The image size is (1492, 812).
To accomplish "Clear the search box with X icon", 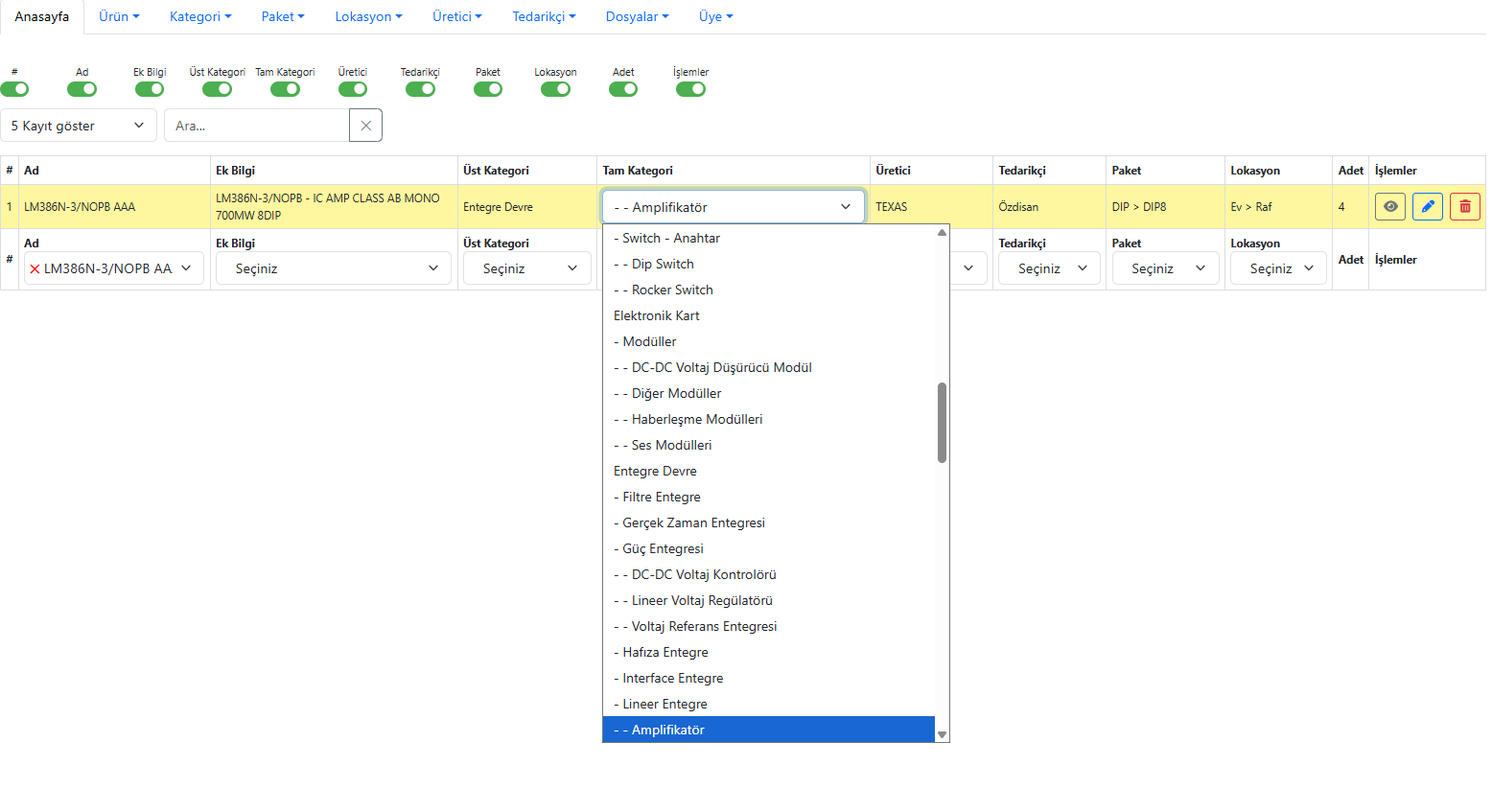I will (x=365, y=126).
